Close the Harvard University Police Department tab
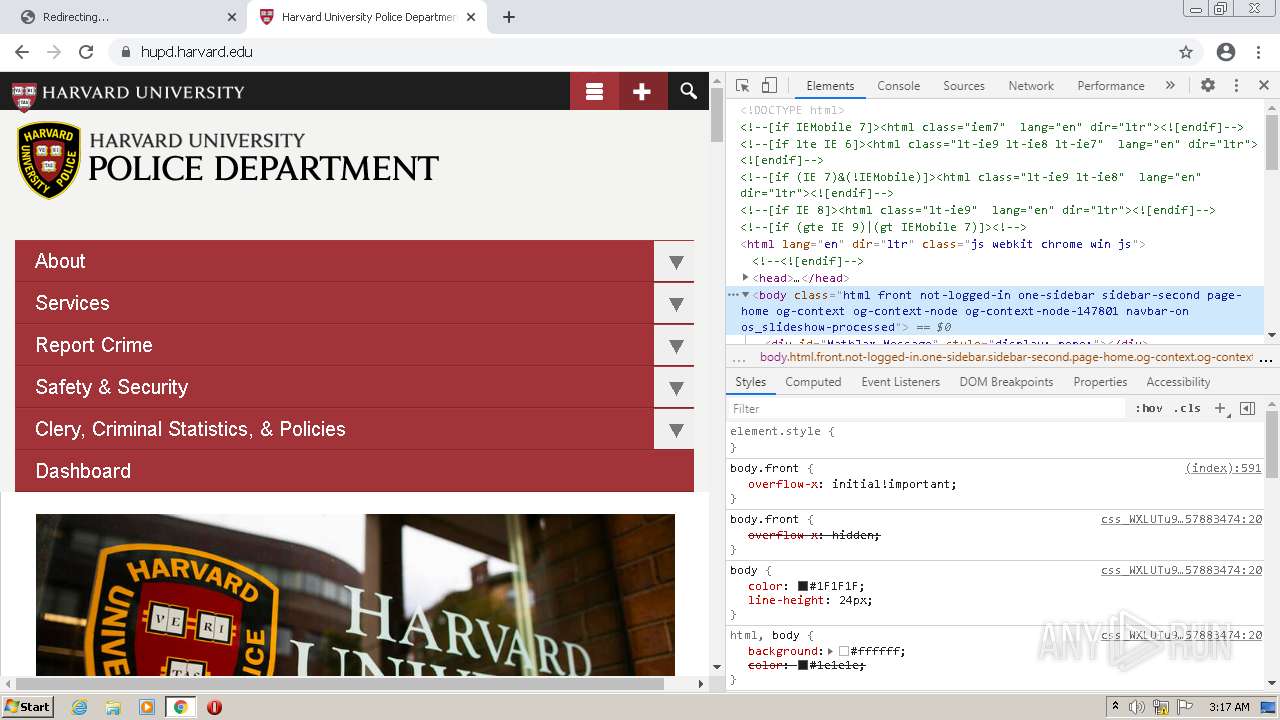Viewport: 1280px width, 720px height. click(471, 17)
